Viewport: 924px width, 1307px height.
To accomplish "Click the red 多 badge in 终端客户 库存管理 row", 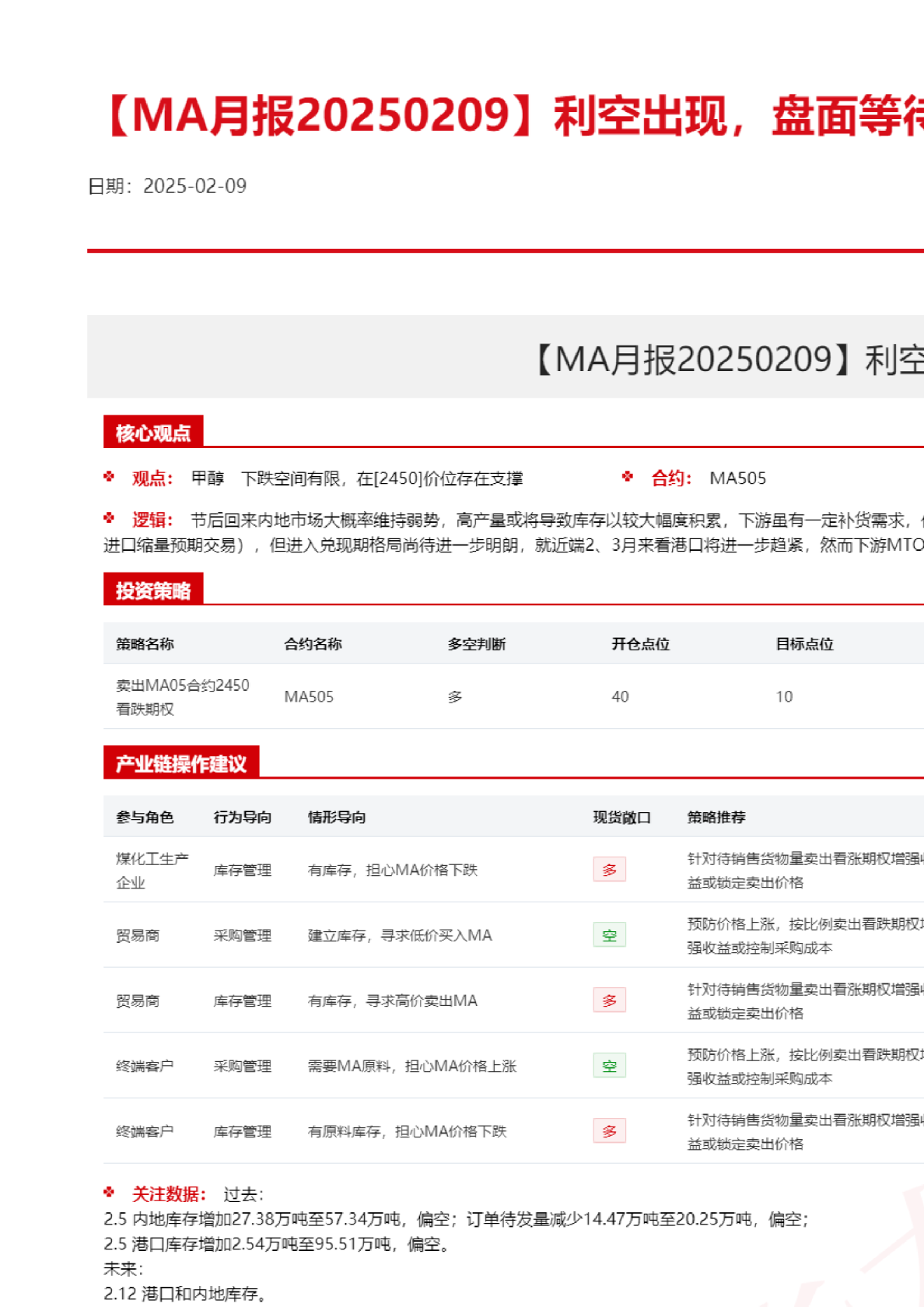I will (609, 1131).
